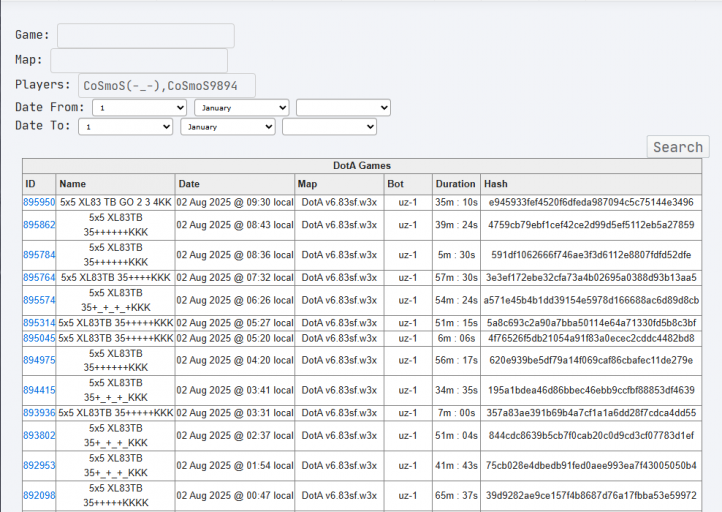The width and height of the screenshot is (722, 512).
Task: Open the Date To day dropdown
Action: click(x=126, y=127)
